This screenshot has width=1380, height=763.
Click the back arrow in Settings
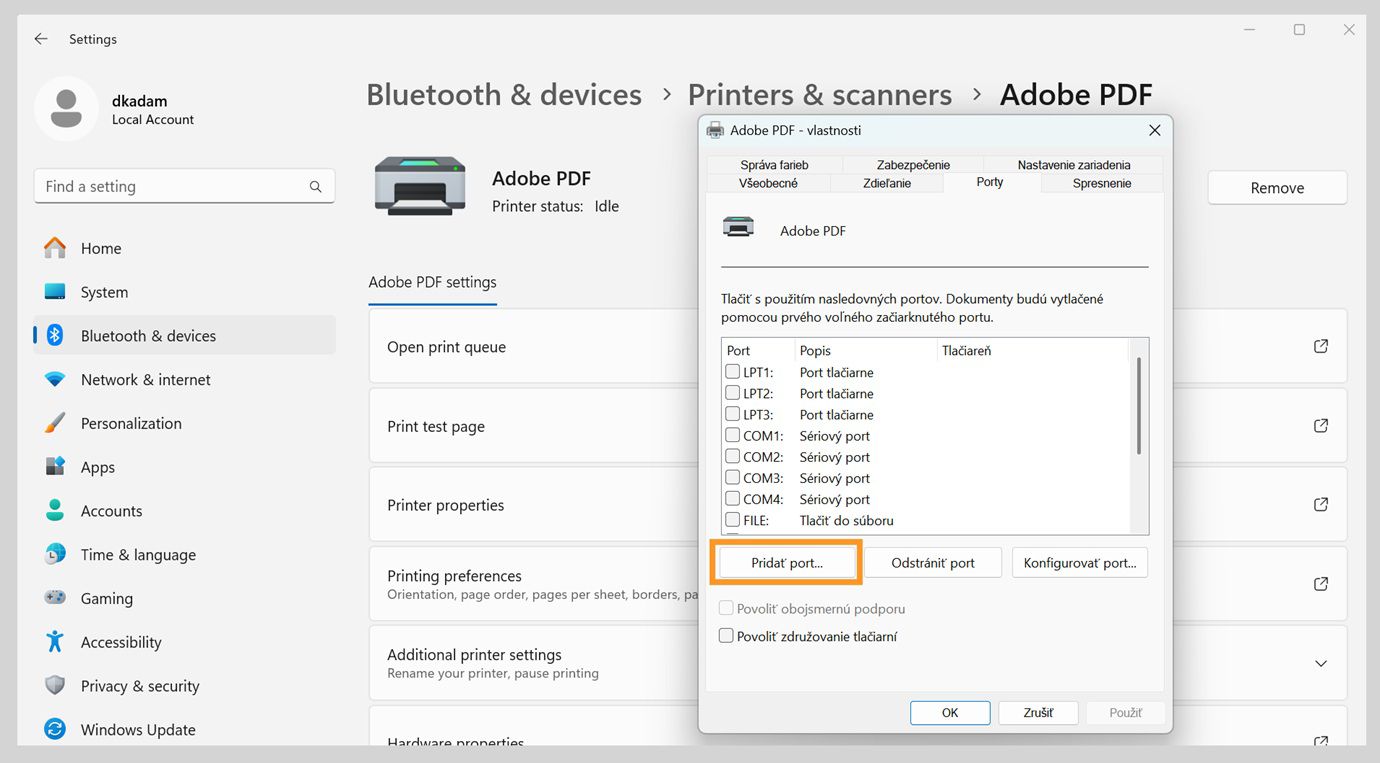point(41,39)
